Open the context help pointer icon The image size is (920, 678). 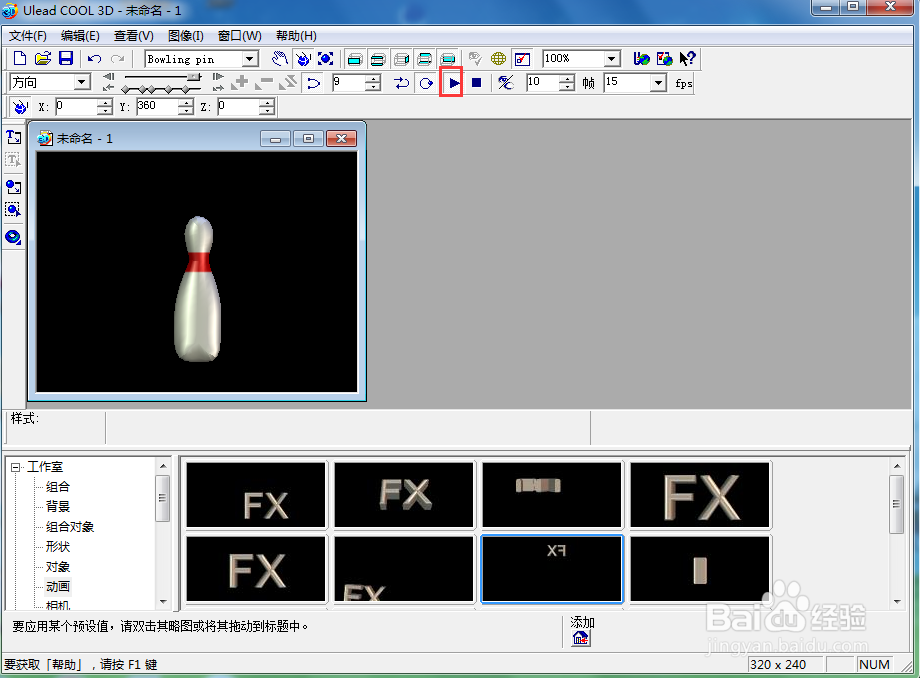click(x=687, y=59)
